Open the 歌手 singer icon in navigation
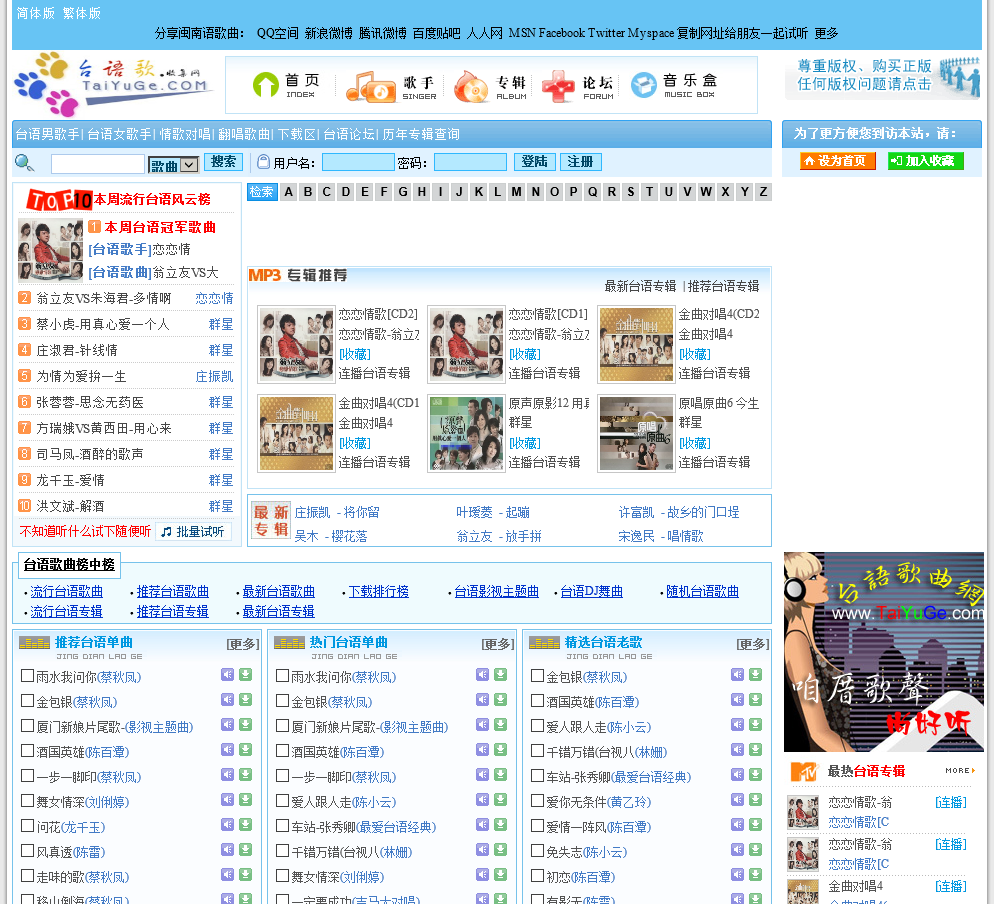This screenshot has height=904, width=994. [x=391, y=87]
